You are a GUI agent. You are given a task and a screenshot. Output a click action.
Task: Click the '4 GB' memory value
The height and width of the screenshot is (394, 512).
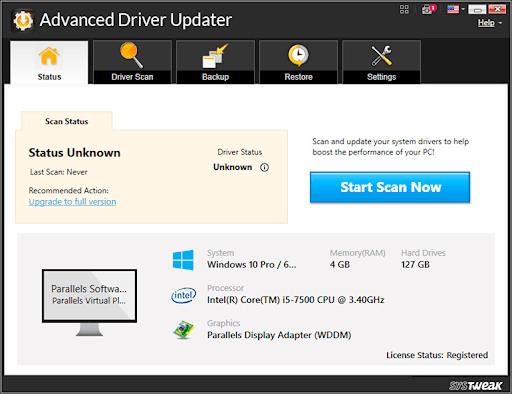pyautogui.click(x=340, y=265)
